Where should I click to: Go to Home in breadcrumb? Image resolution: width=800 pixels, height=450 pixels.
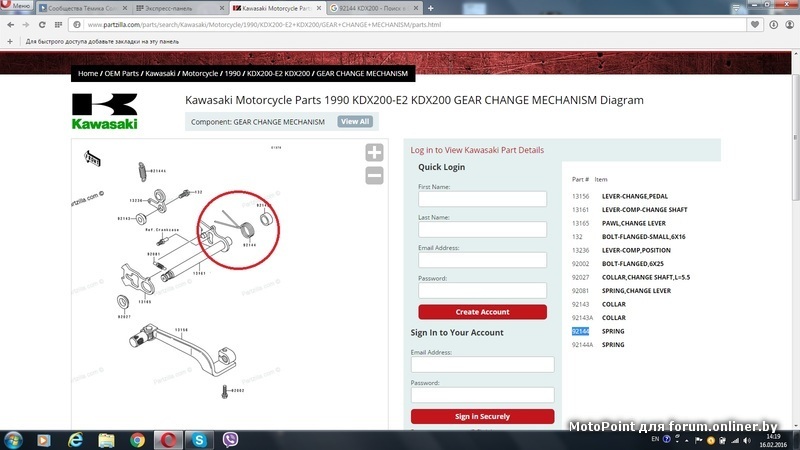tap(88, 73)
